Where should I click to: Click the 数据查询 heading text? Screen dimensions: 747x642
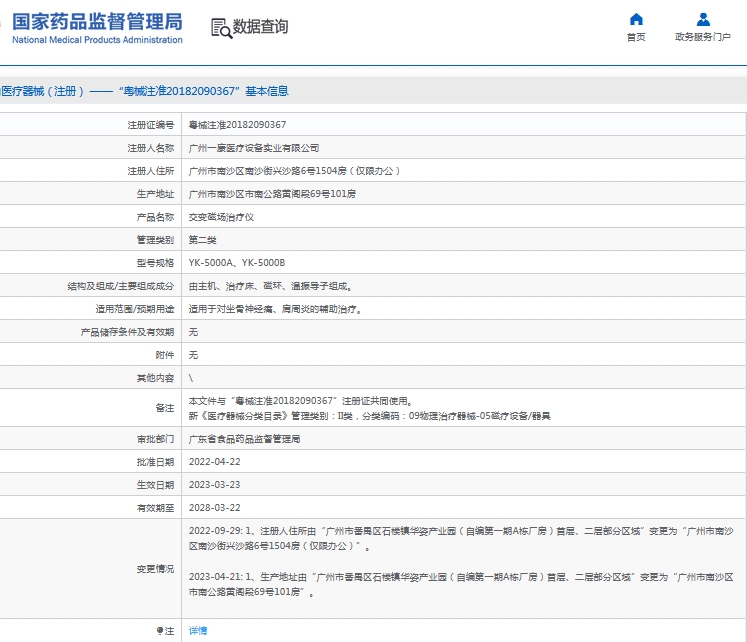coord(260,27)
